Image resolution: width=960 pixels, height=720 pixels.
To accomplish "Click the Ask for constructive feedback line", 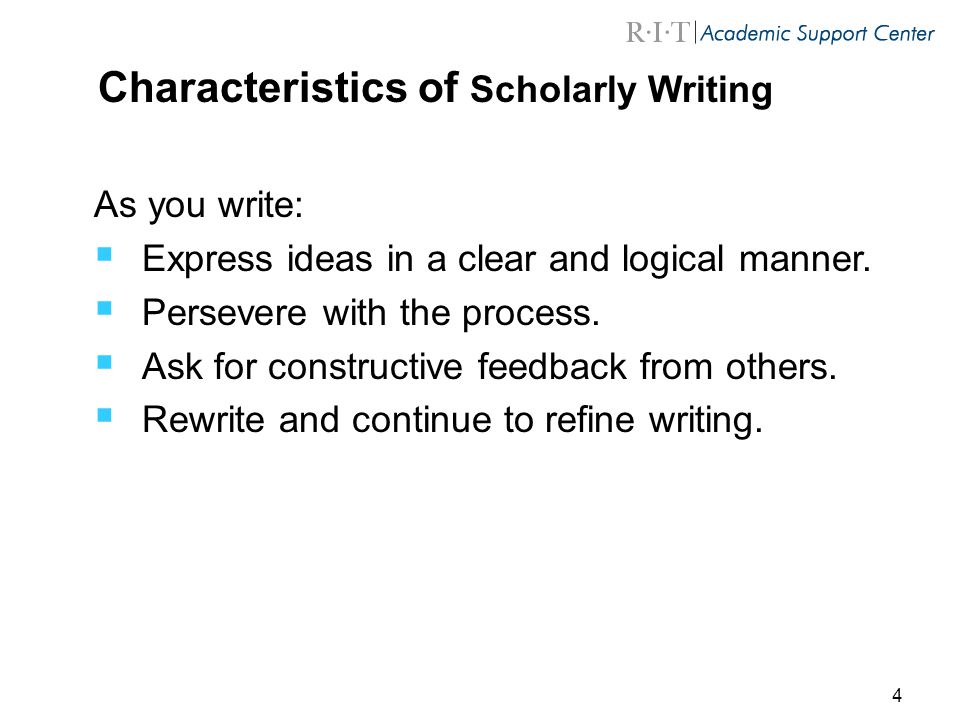I will point(489,367).
